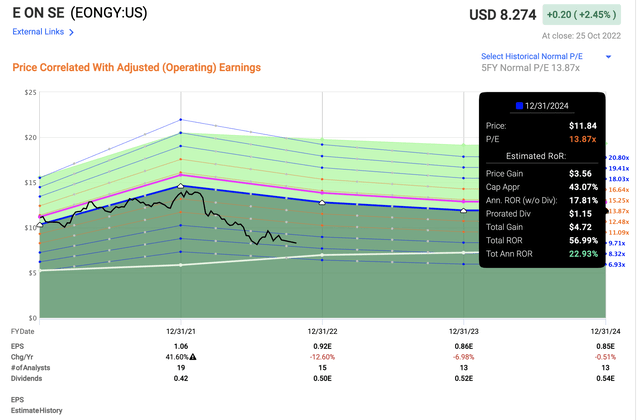This screenshot has width=640, height=420.
Task: Click the 12/31/24 fiscal year date label
Action: 605,331
